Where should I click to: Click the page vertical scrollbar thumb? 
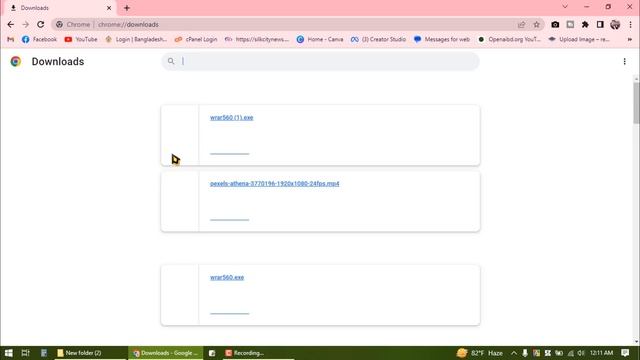636,102
